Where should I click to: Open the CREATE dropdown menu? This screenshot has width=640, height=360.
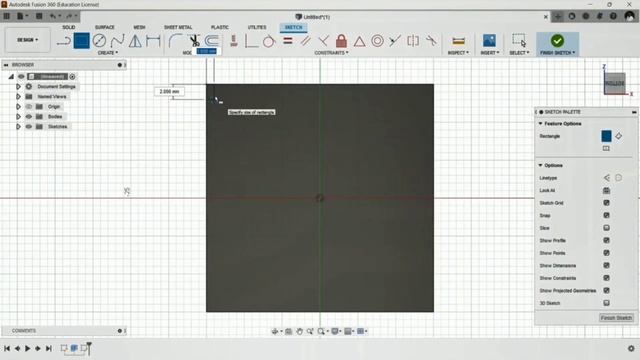(108, 53)
